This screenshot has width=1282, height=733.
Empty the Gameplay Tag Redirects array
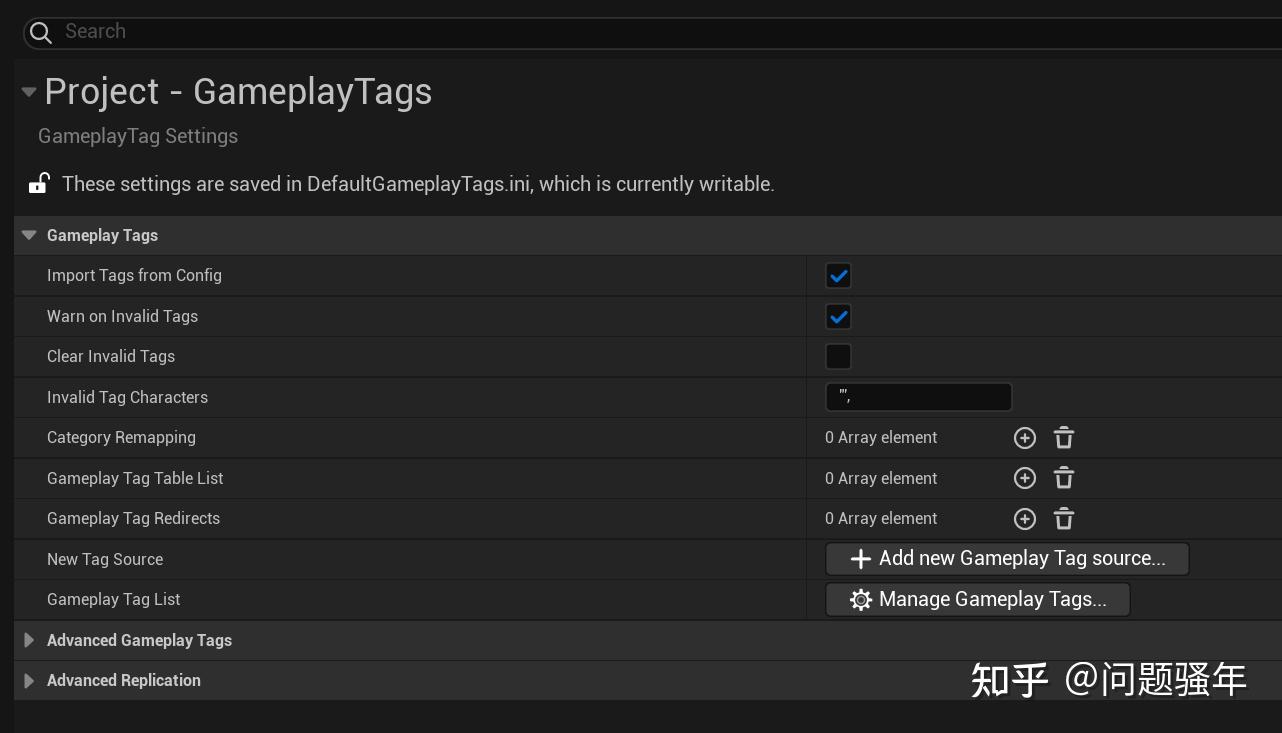point(1064,519)
